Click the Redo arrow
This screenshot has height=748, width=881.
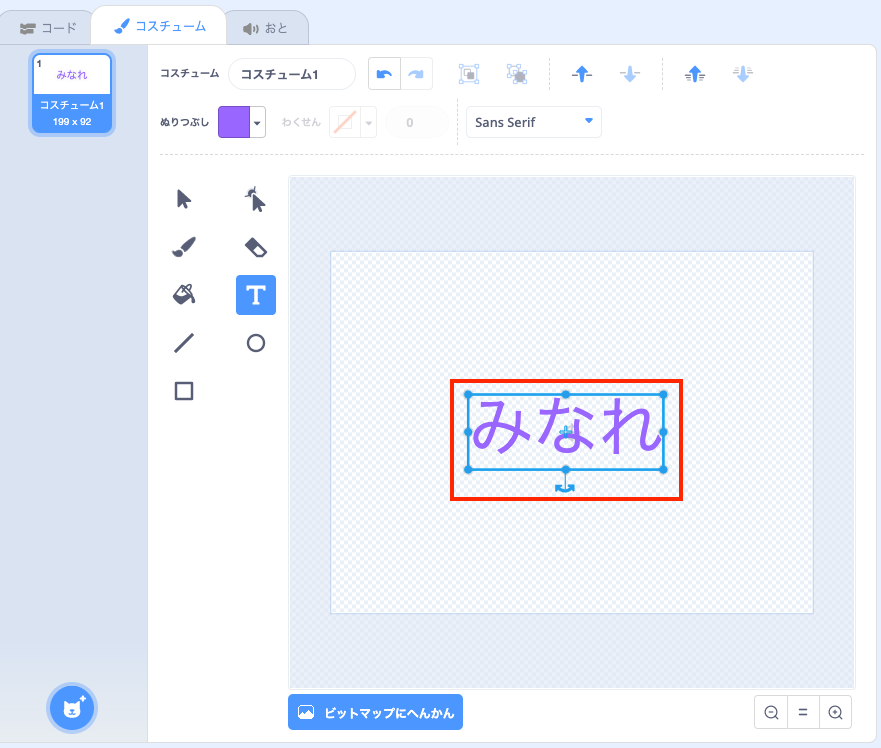(416, 74)
